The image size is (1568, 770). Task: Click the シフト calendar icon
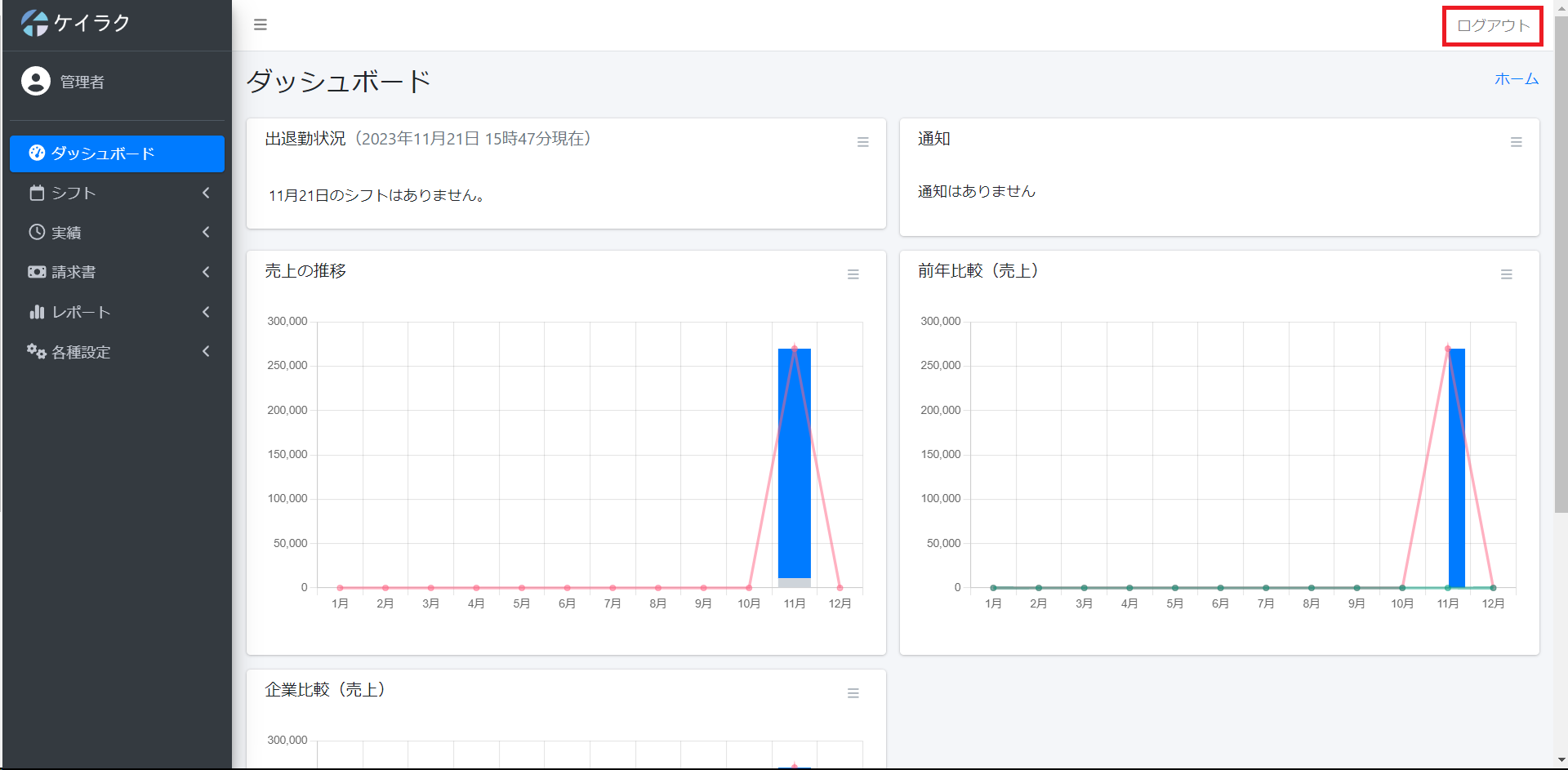(x=37, y=193)
